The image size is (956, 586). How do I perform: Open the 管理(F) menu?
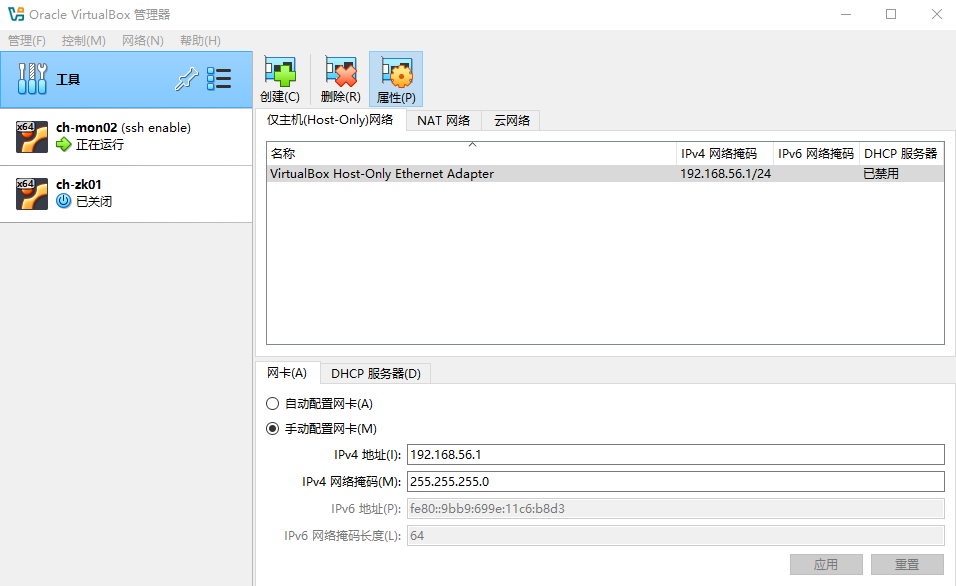27,41
